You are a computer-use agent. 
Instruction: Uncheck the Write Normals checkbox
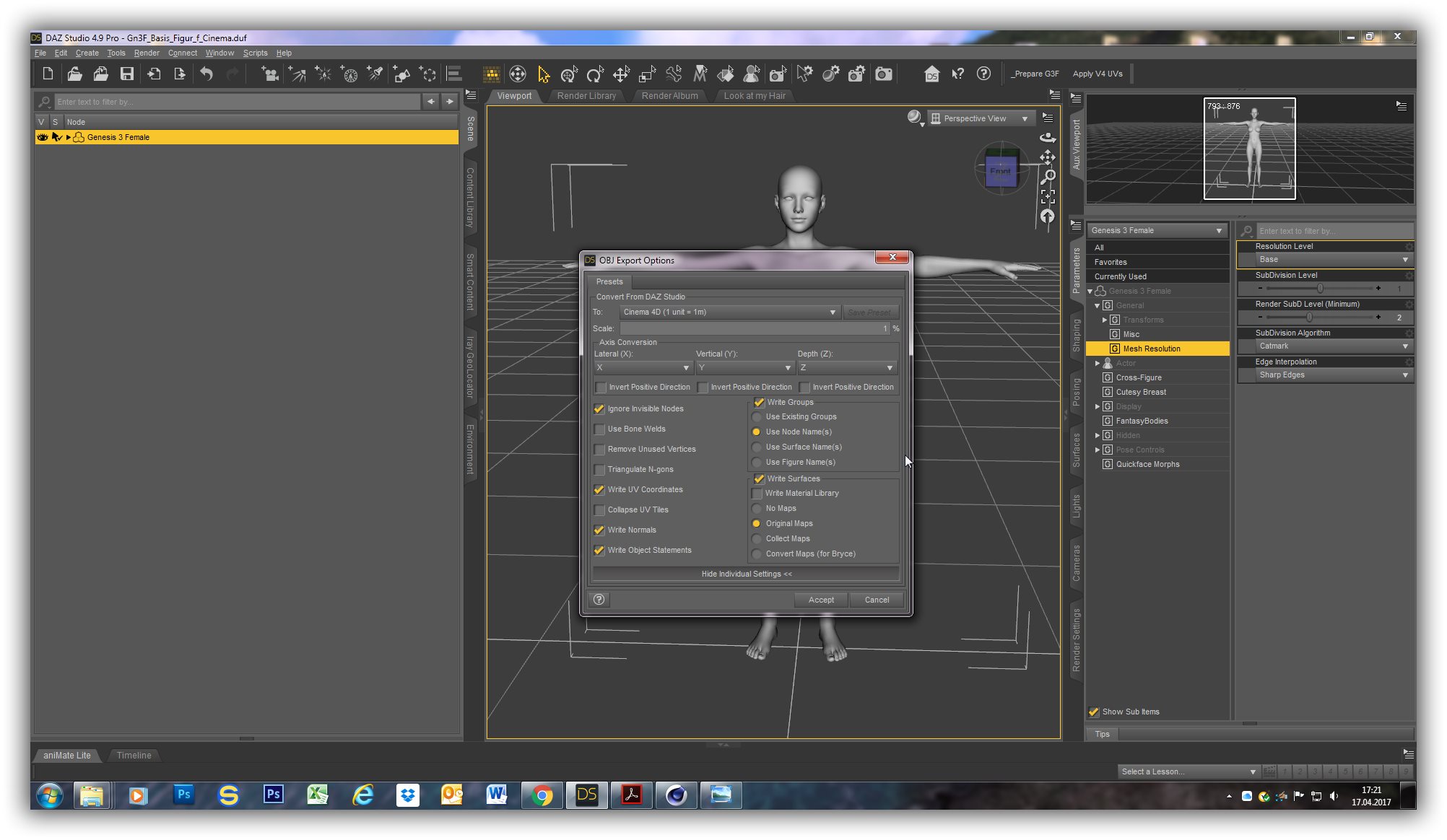[599, 530]
